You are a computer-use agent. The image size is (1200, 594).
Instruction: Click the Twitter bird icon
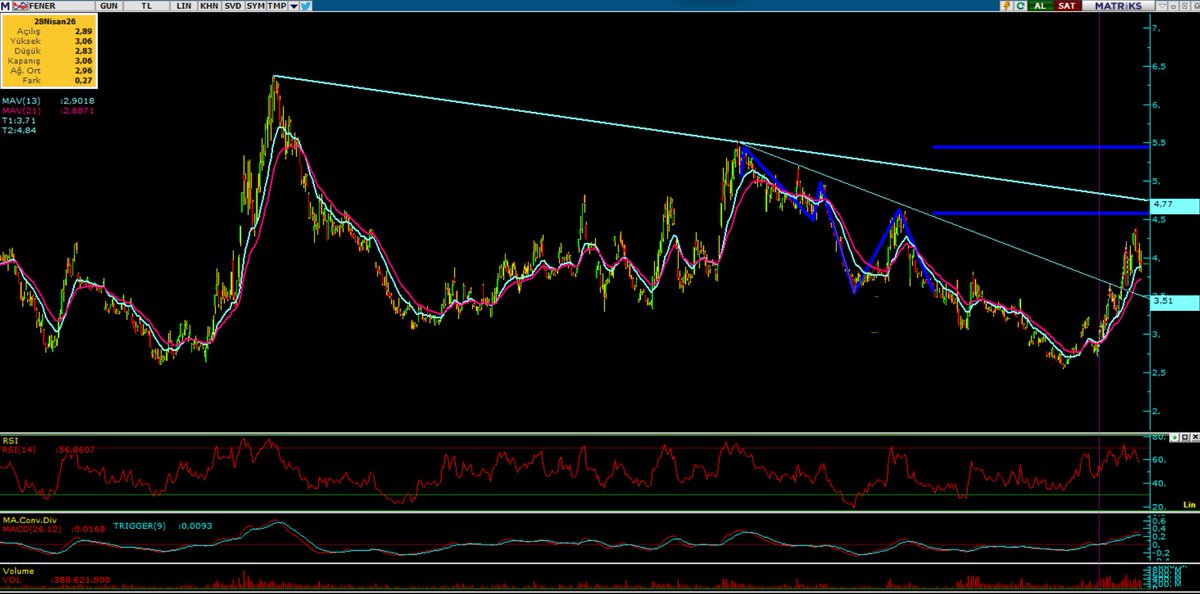pos(306,6)
